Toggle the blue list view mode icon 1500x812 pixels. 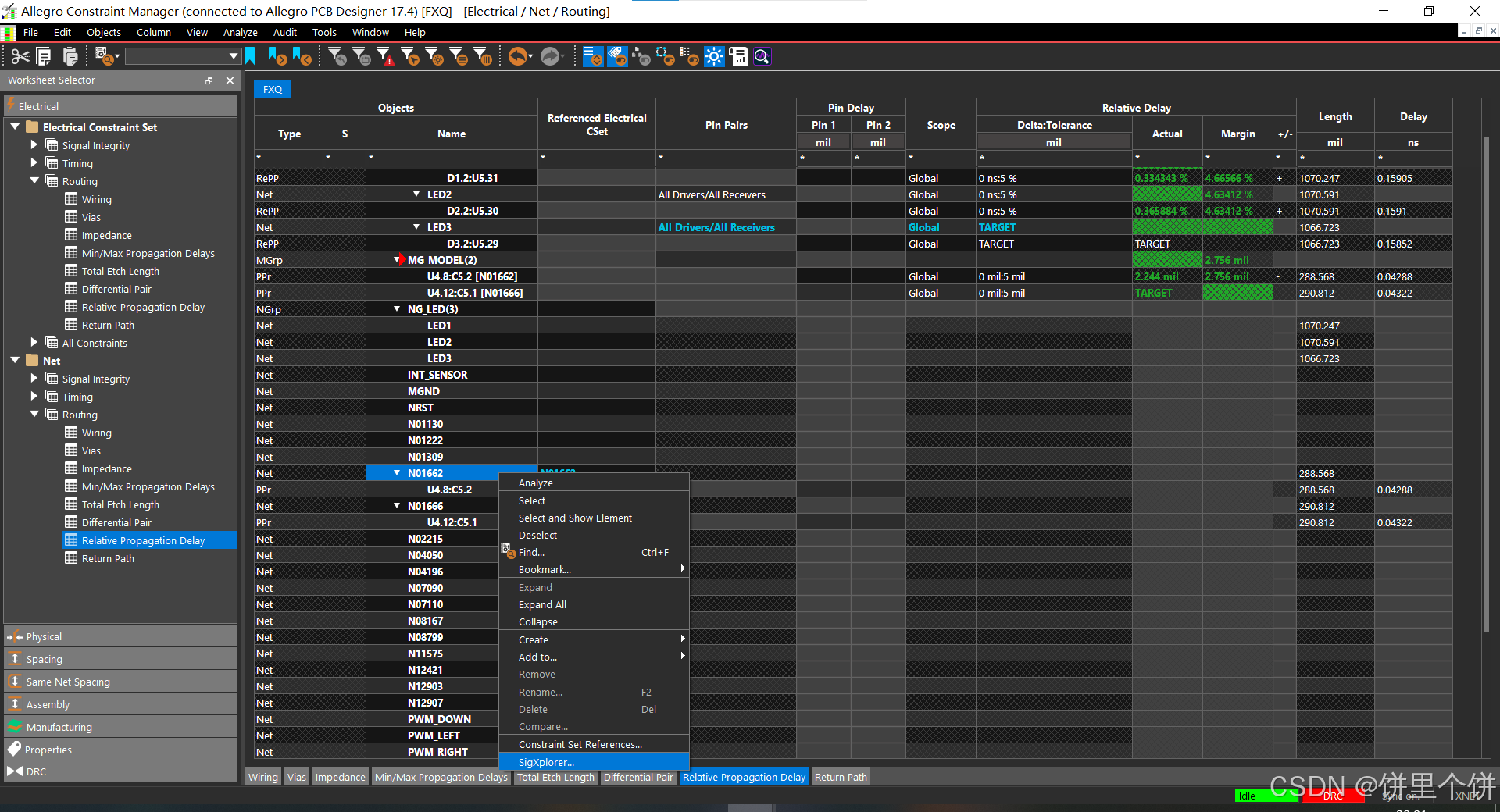tap(593, 56)
